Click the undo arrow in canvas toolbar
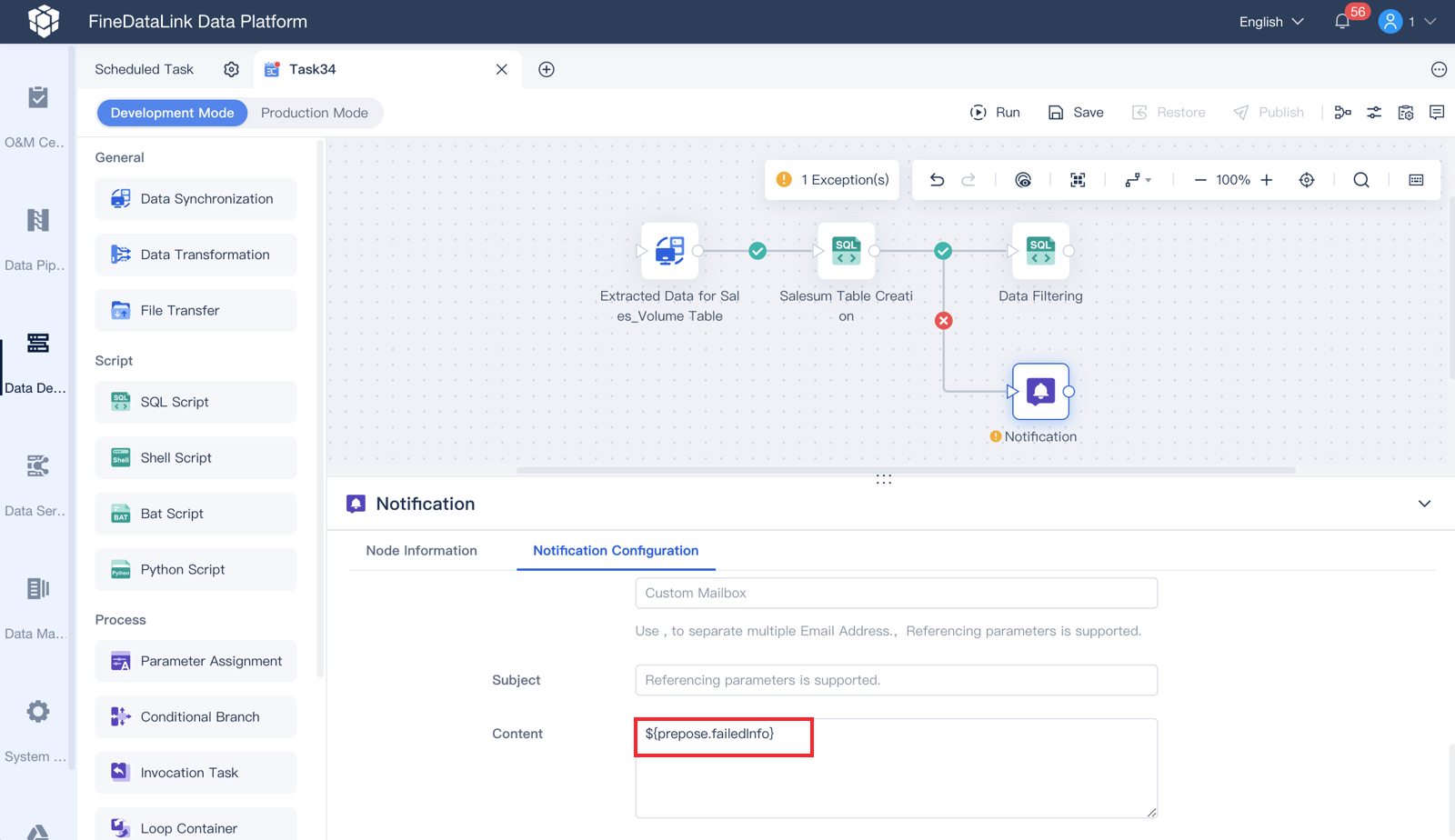 (937, 180)
